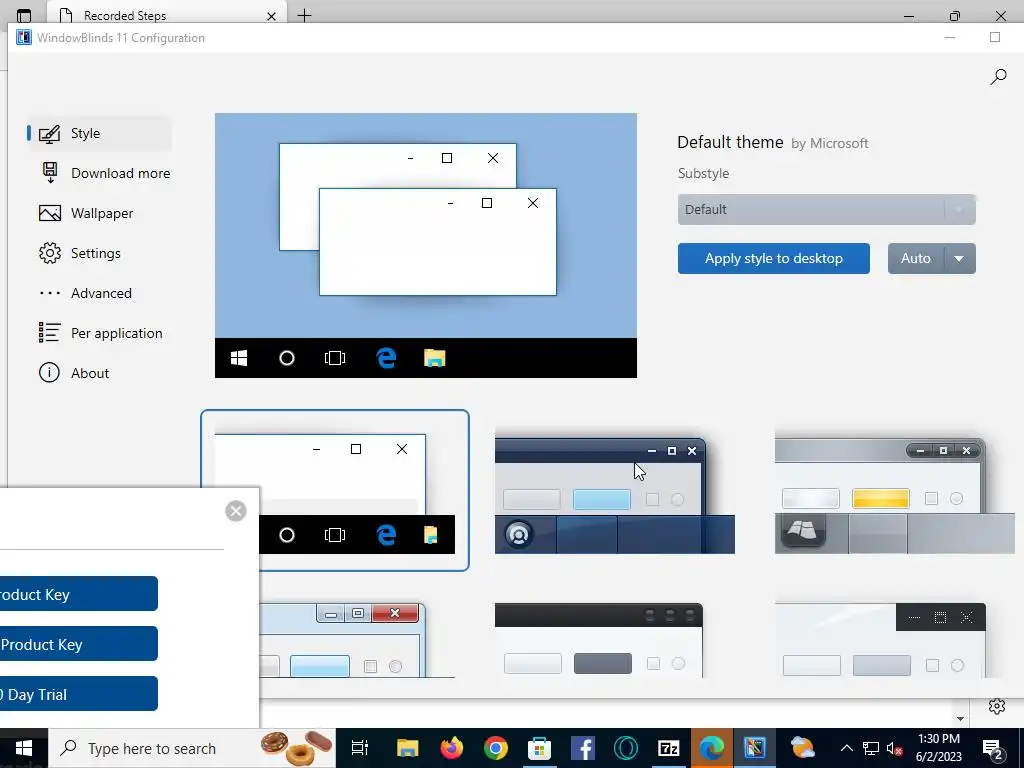Open the Advanced section
1024x768 pixels.
86,293
